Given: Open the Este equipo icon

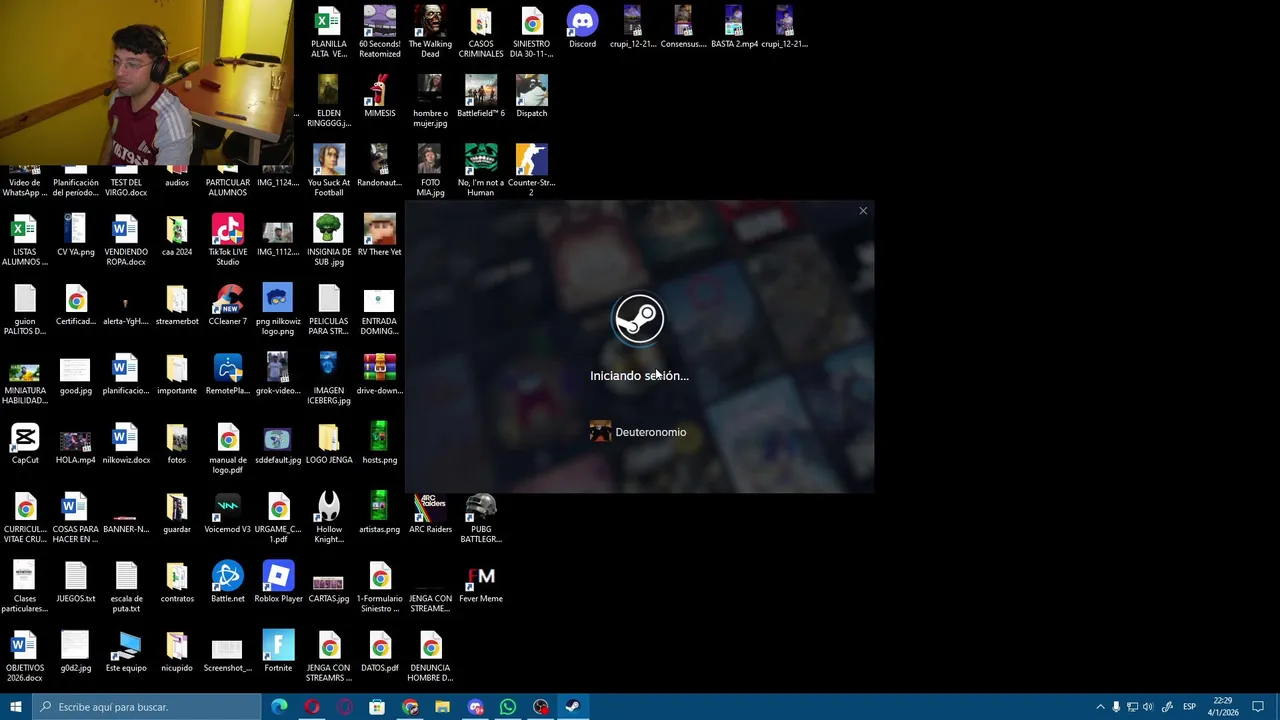Looking at the screenshot, I should (x=126, y=651).
